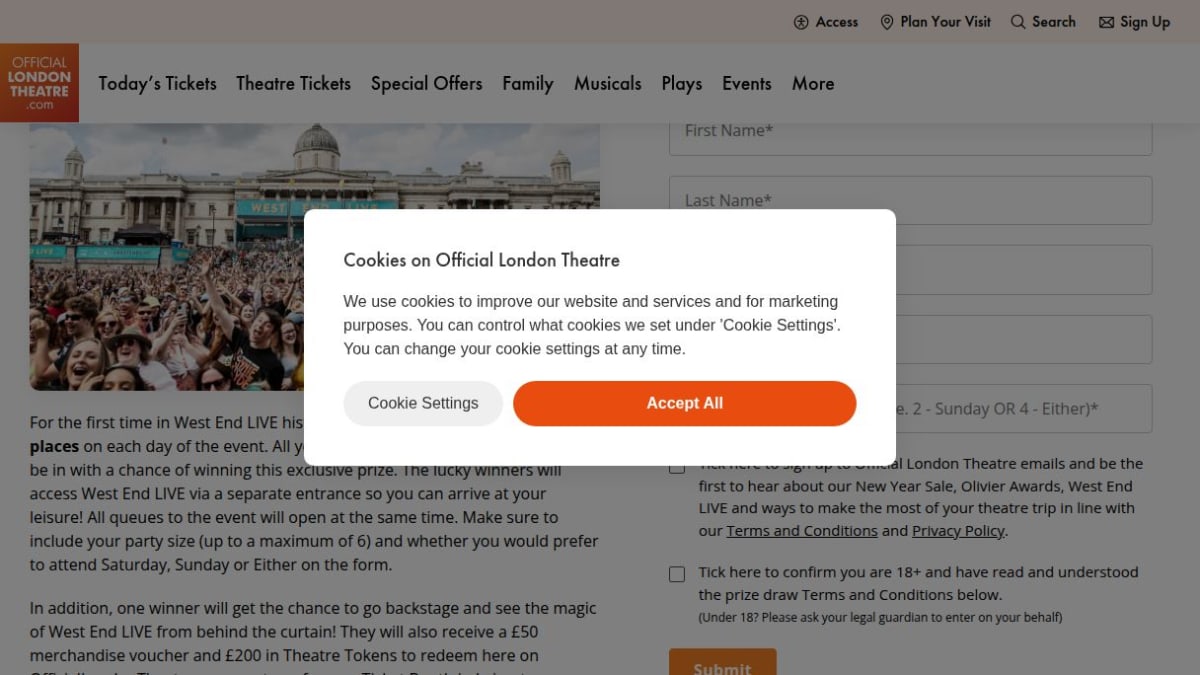The height and width of the screenshot is (675, 1200).
Task: Select Family in navigation
Action: pos(527,84)
